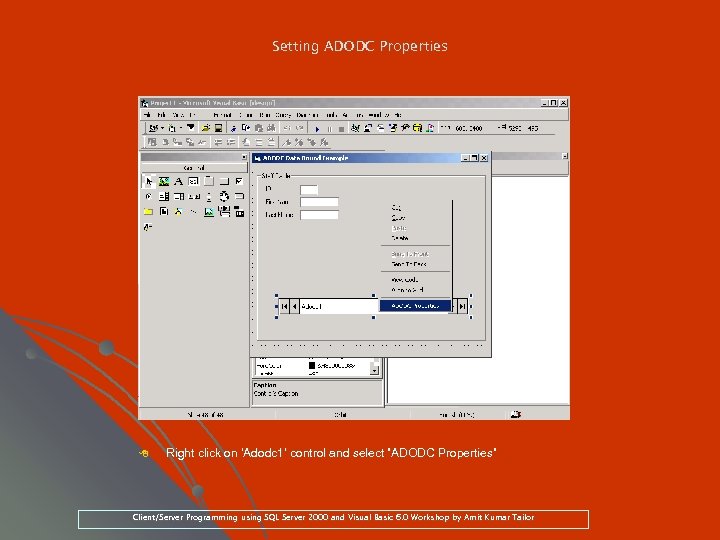Select the HScrollBar tool in the toolbox
Viewport: 720px width, 540px height.
pos(194,197)
